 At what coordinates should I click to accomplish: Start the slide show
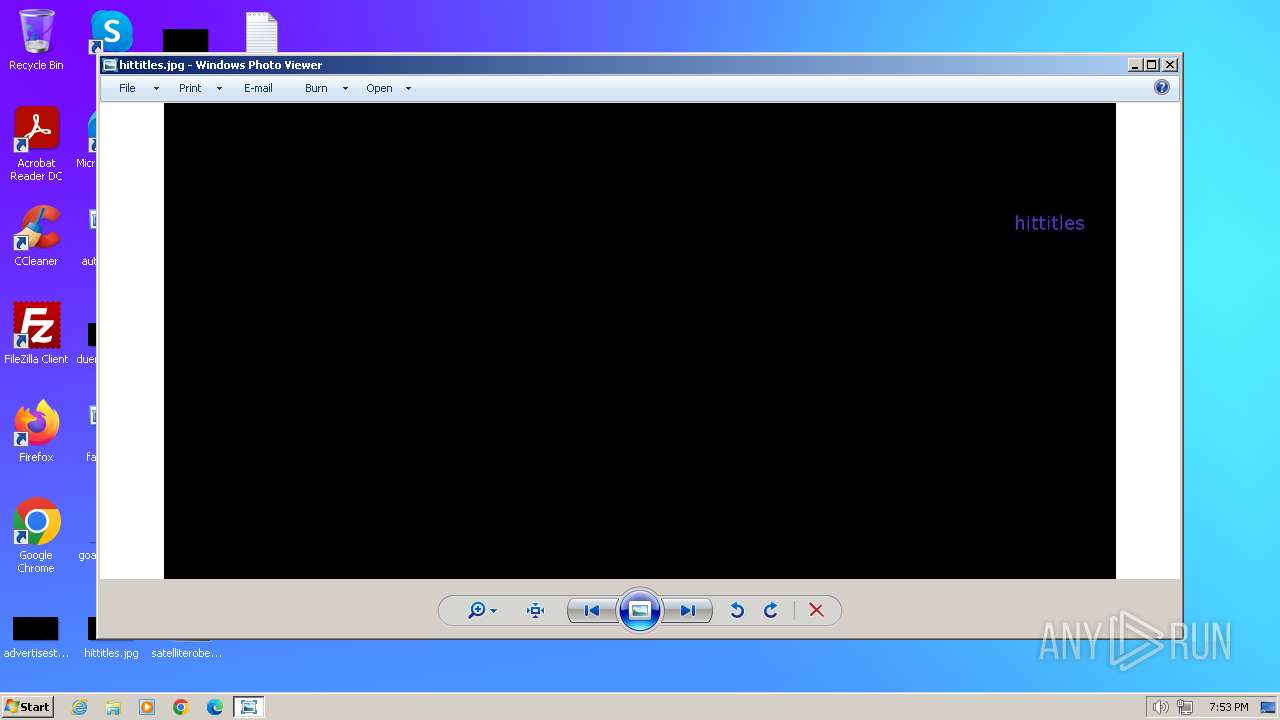[640, 610]
